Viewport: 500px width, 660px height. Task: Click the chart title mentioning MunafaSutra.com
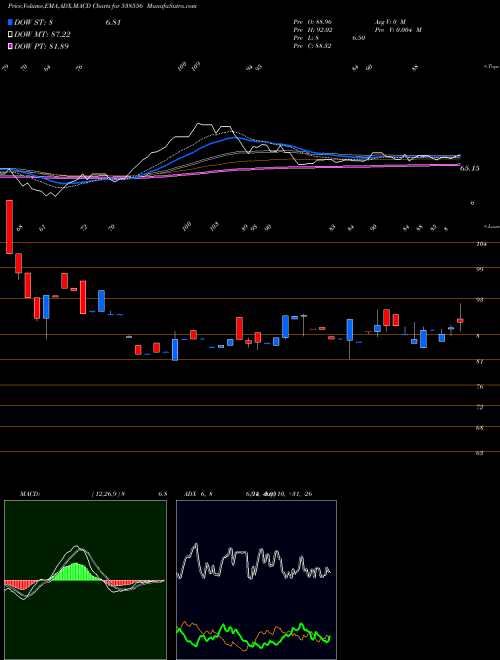[x=102, y=6]
